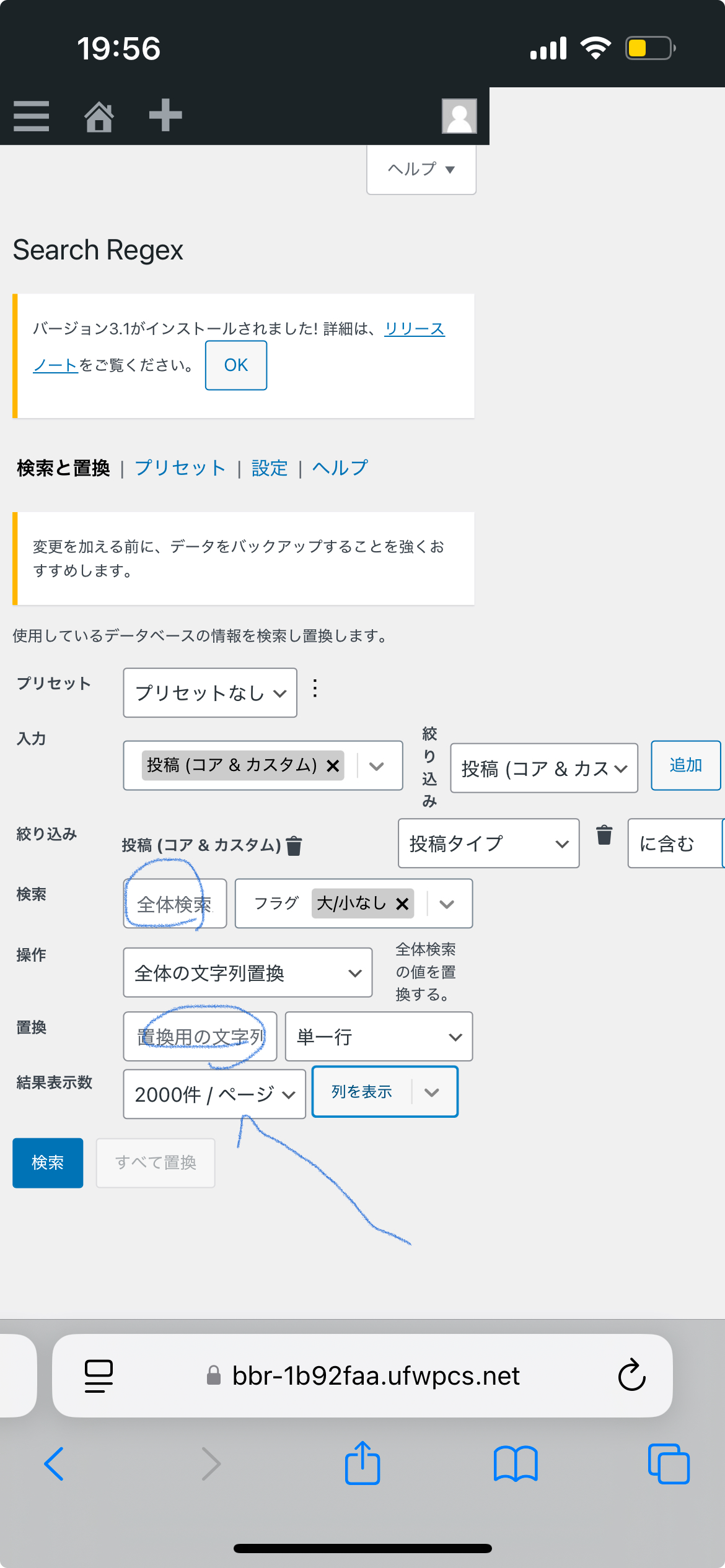Viewport: 725px width, 1568px height.
Task: Open the user avatar profile
Action: [459, 116]
